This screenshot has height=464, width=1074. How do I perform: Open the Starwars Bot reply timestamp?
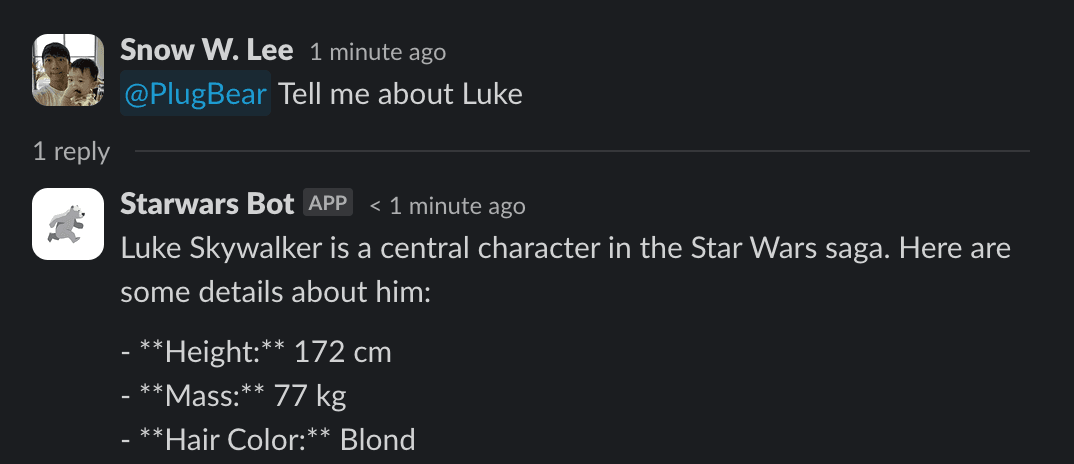point(448,206)
